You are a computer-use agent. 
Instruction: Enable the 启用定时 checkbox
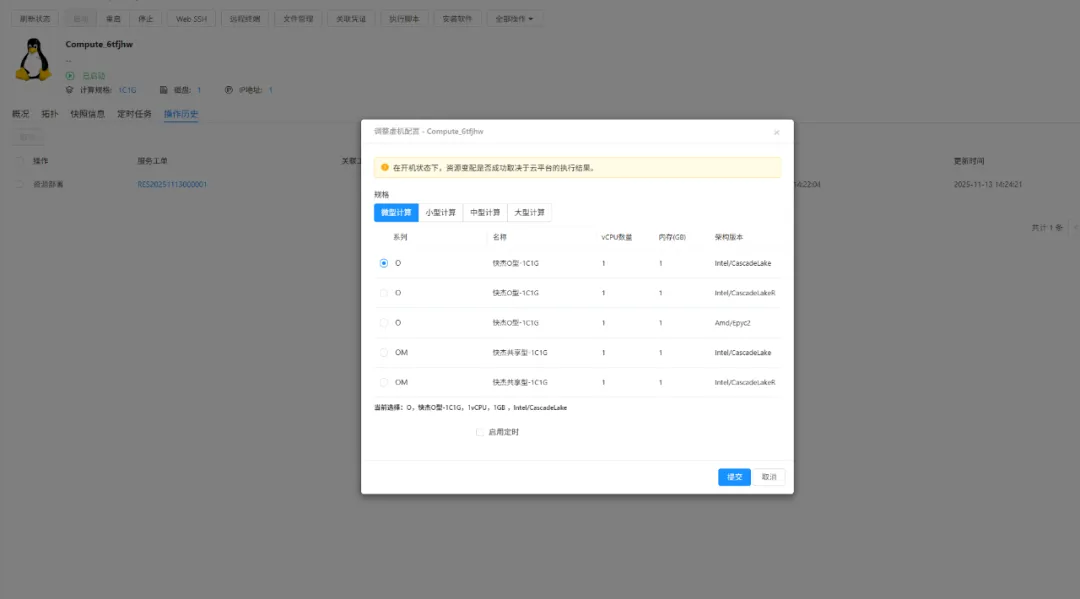pos(480,432)
